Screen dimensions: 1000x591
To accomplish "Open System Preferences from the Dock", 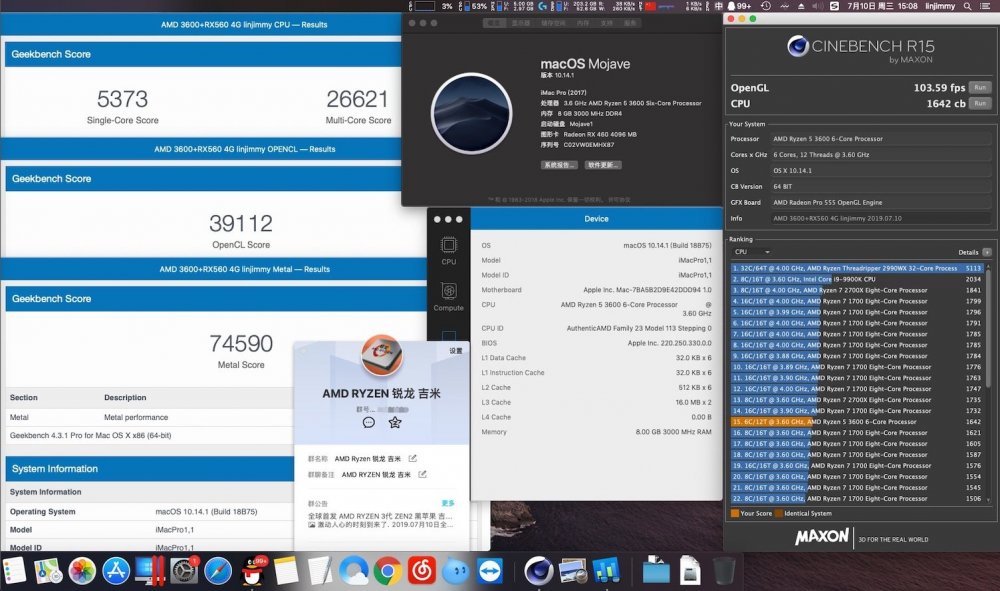I will point(184,571).
